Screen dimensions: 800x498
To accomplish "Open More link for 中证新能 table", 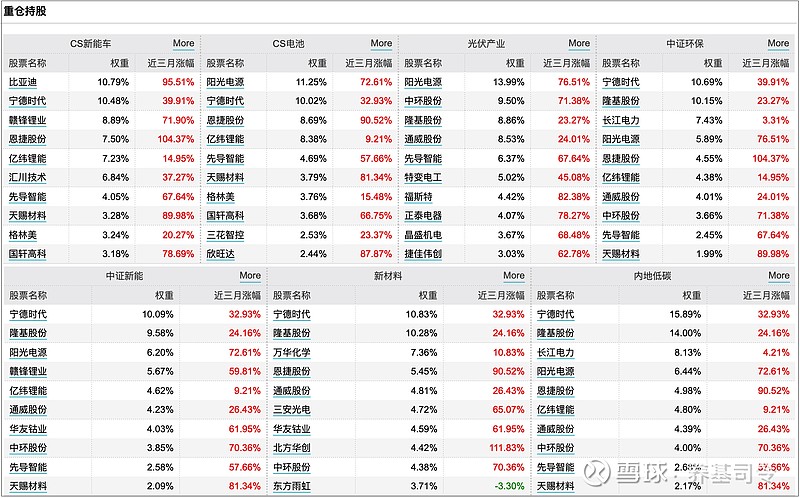I will coord(250,276).
